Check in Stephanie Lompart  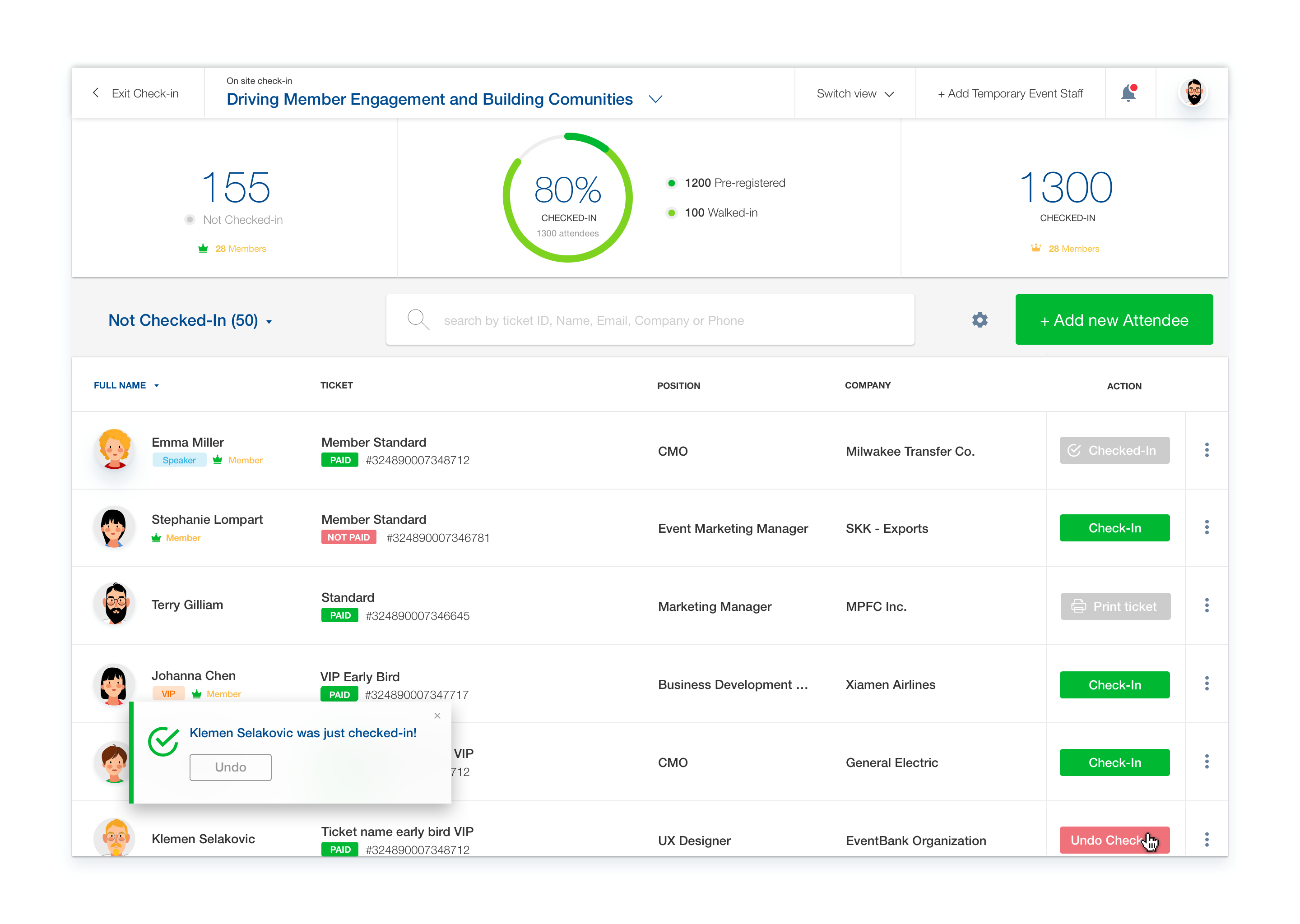[x=1114, y=528]
